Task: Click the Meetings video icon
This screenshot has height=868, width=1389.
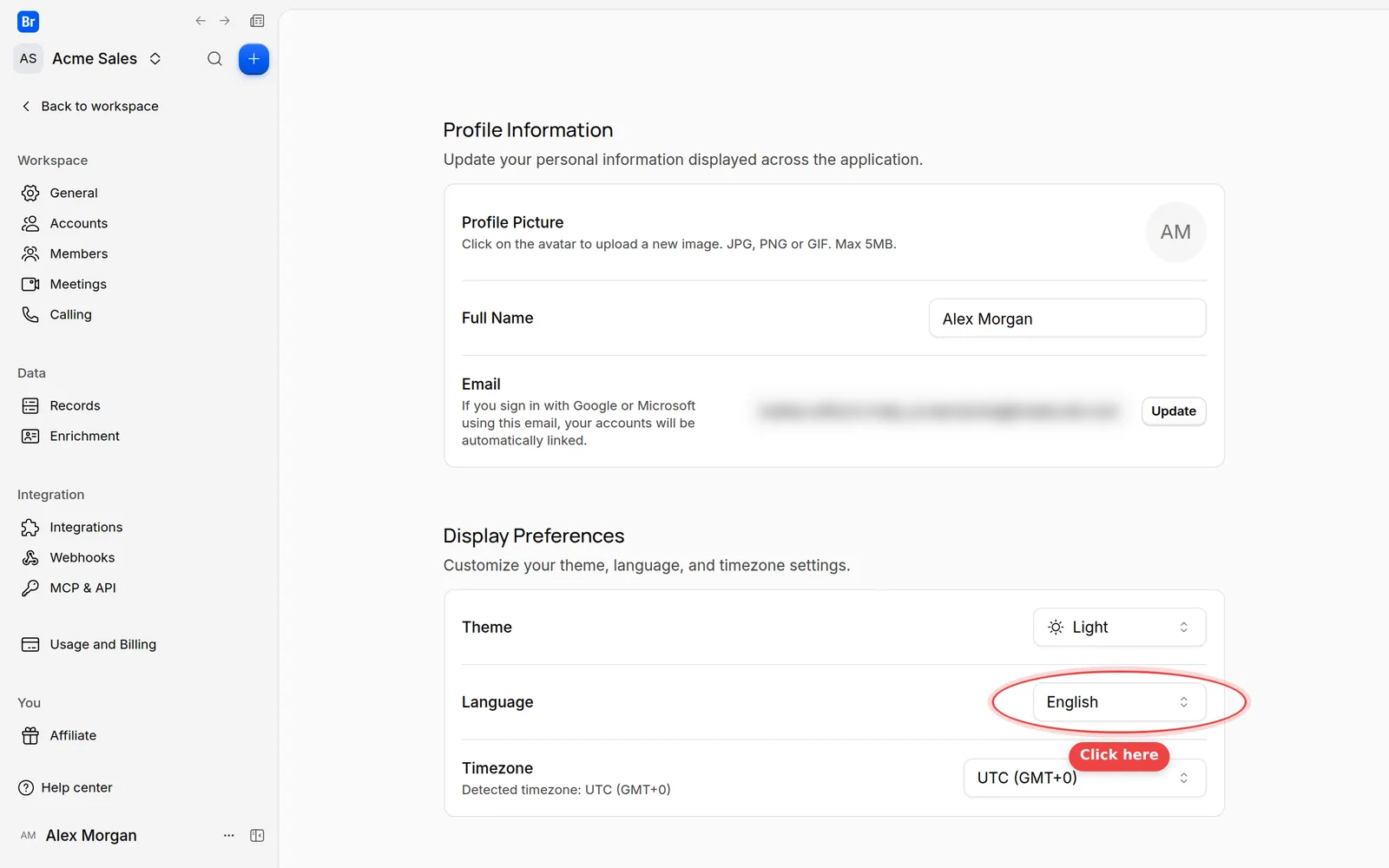Action: 30,284
